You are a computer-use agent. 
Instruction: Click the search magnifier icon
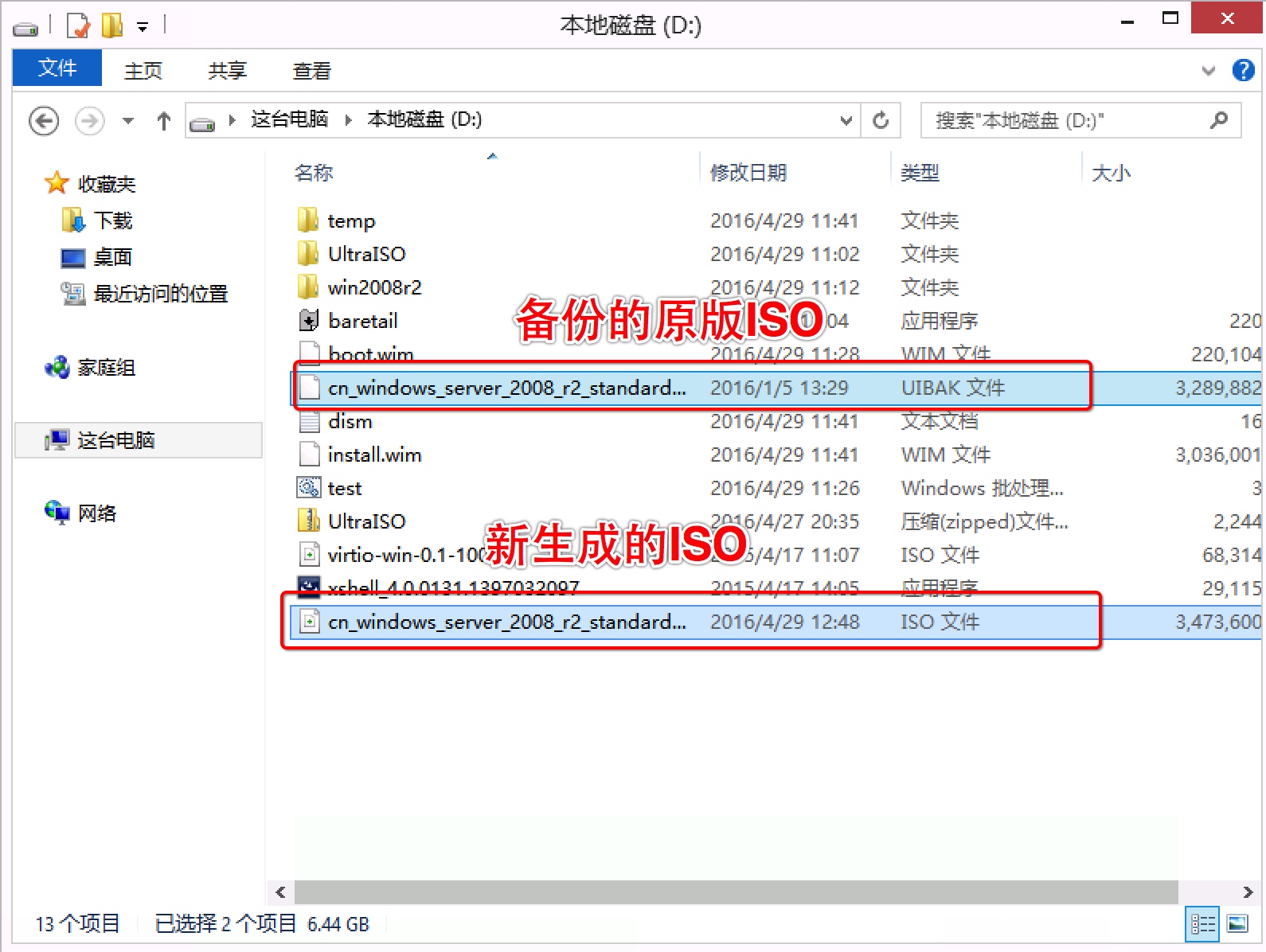click(1219, 120)
